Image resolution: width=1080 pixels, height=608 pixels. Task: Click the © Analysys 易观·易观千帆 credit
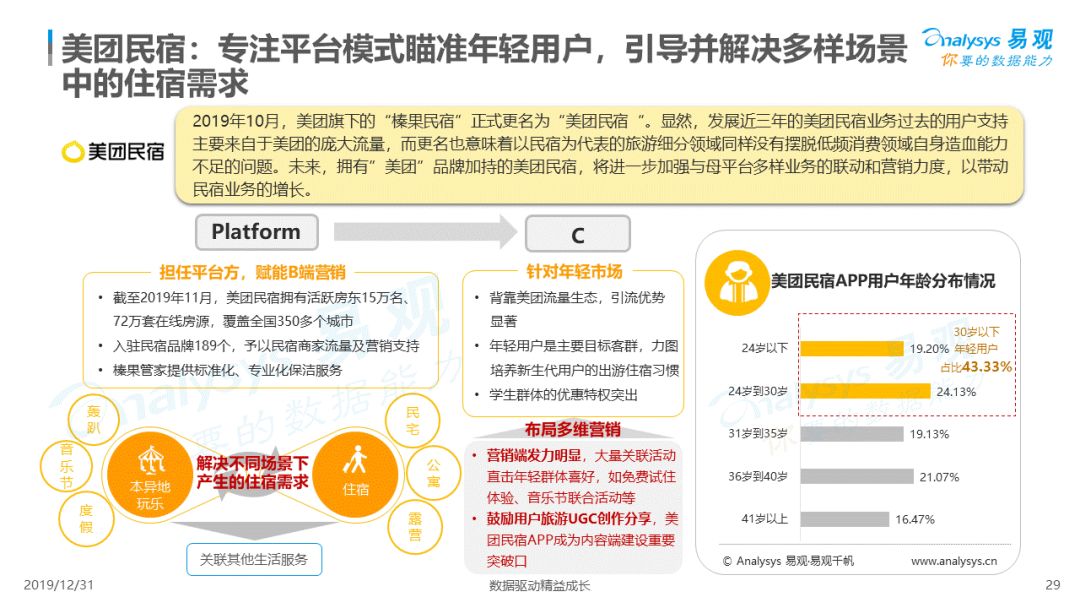point(788,561)
